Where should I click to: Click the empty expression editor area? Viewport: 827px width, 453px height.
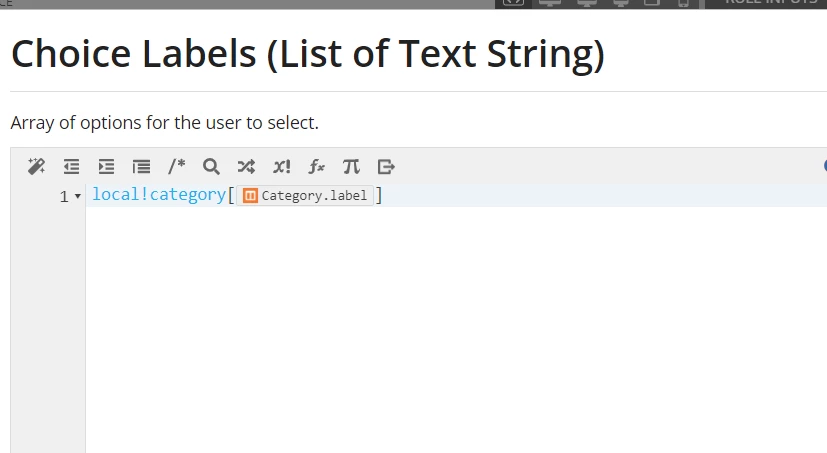(454, 327)
